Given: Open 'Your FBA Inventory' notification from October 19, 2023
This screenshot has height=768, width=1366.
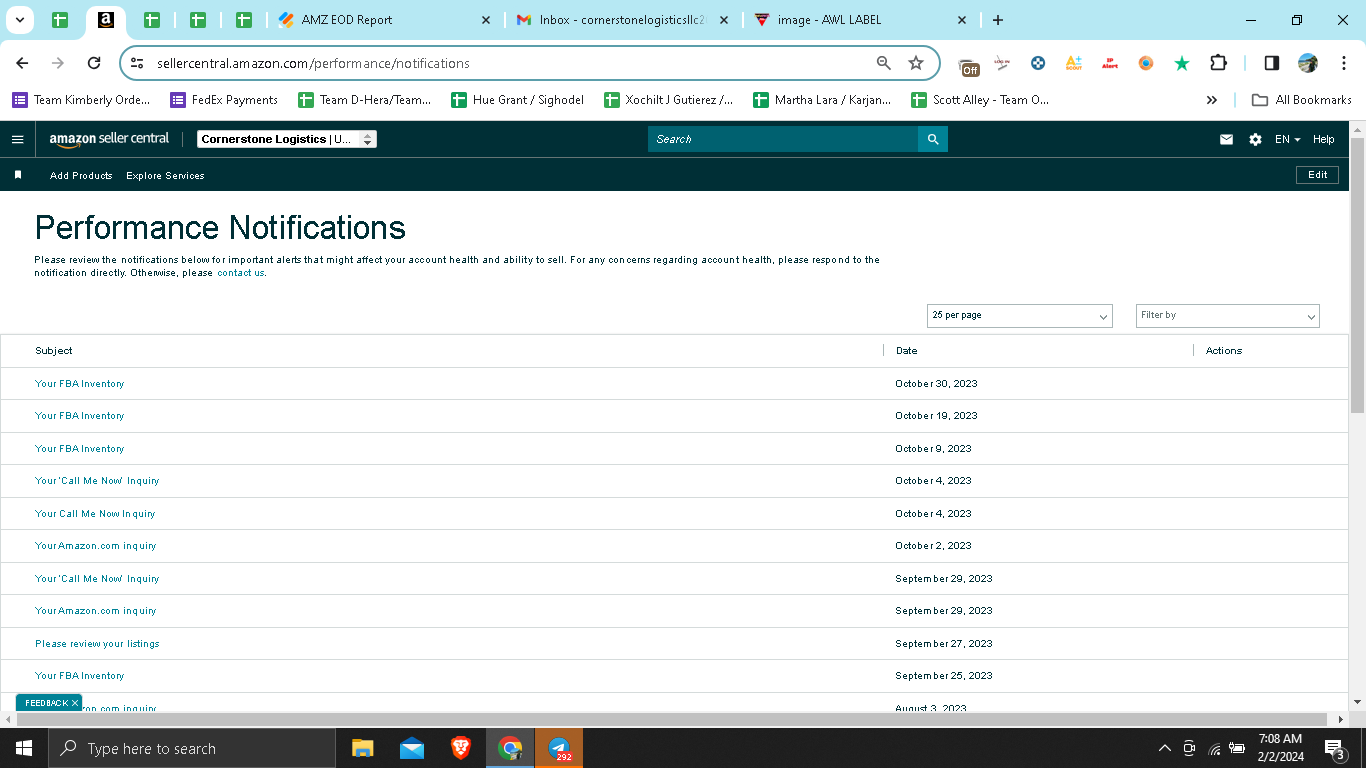Looking at the screenshot, I should [x=80, y=416].
